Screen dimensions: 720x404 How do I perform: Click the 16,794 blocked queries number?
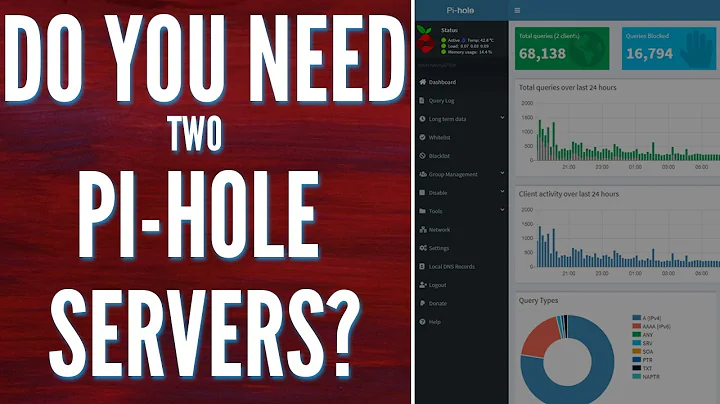[x=649, y=54]
